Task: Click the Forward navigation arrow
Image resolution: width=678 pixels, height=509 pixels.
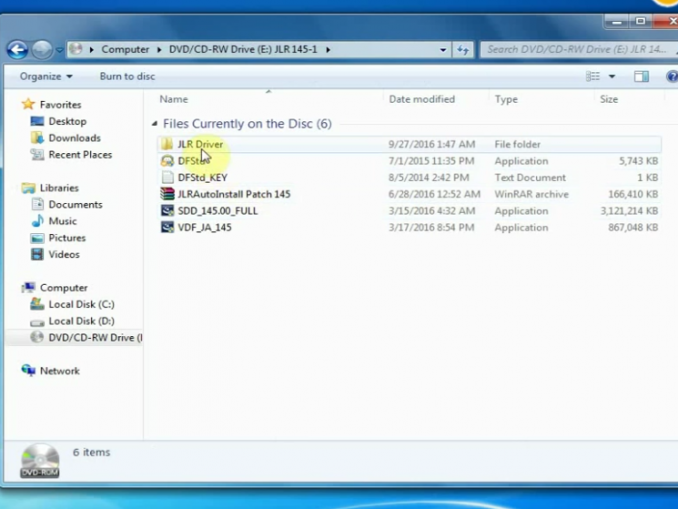Action: click(x=42, y=50)
